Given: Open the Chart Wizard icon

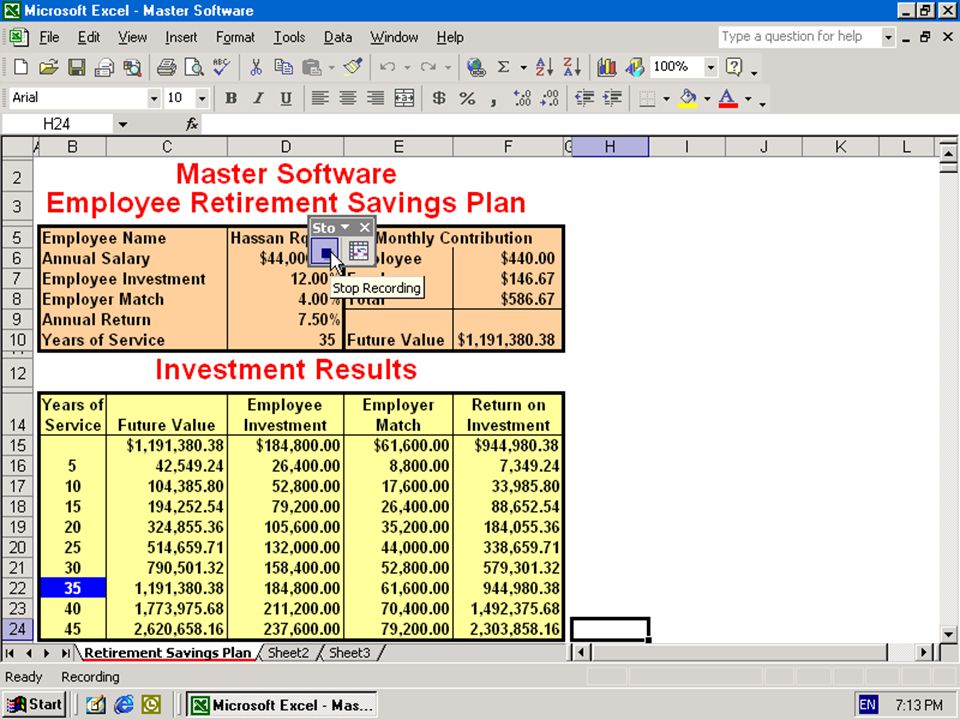Looking at the screenshot, I should [x=606, y=67].
